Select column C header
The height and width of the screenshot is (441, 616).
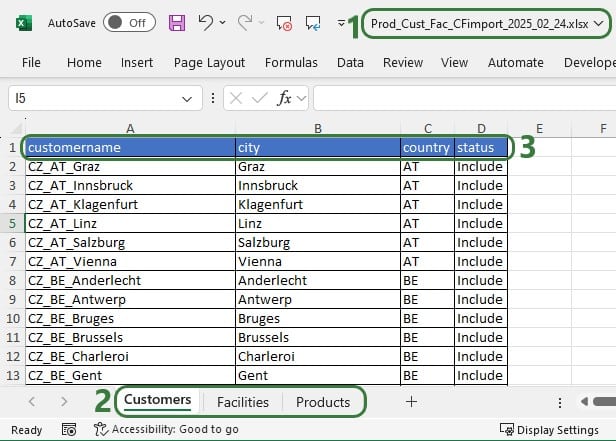[x=428, y=128]
